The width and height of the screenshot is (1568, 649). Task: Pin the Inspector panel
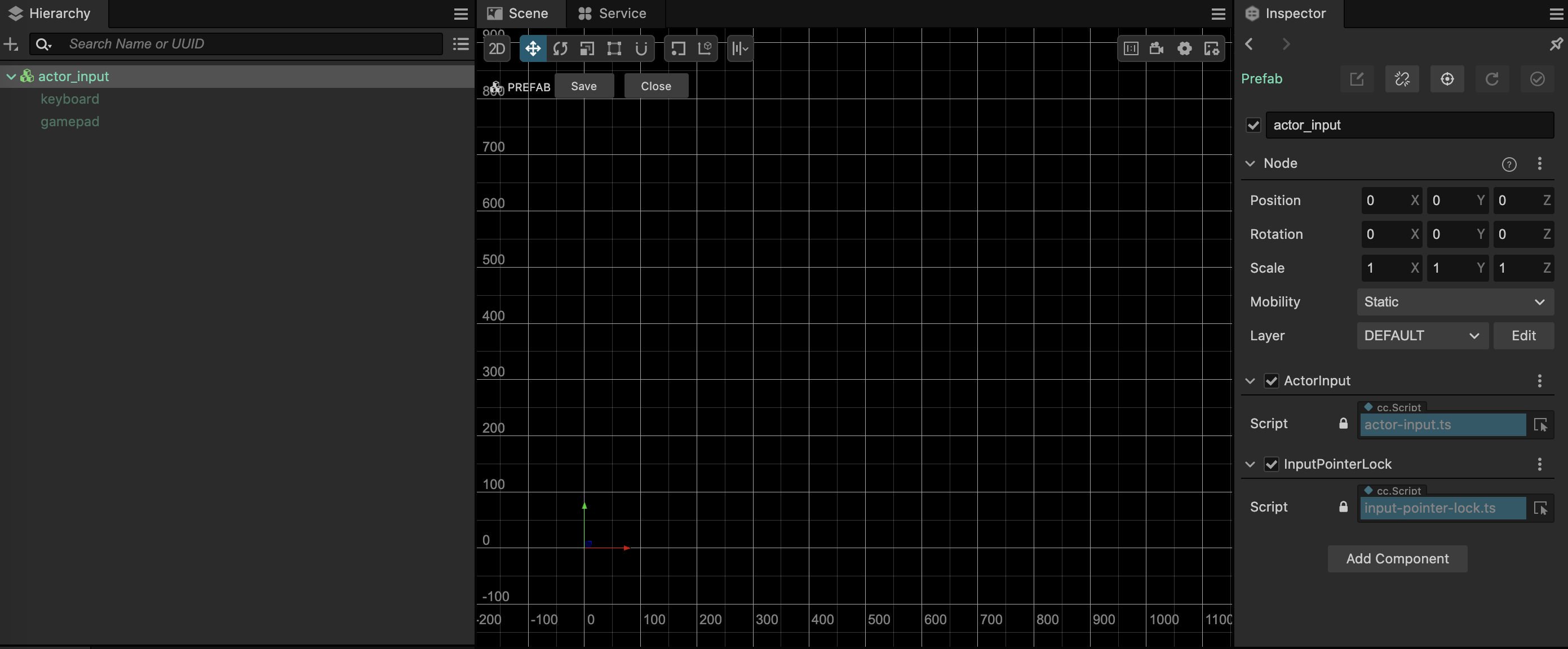tap(1555, 45)
